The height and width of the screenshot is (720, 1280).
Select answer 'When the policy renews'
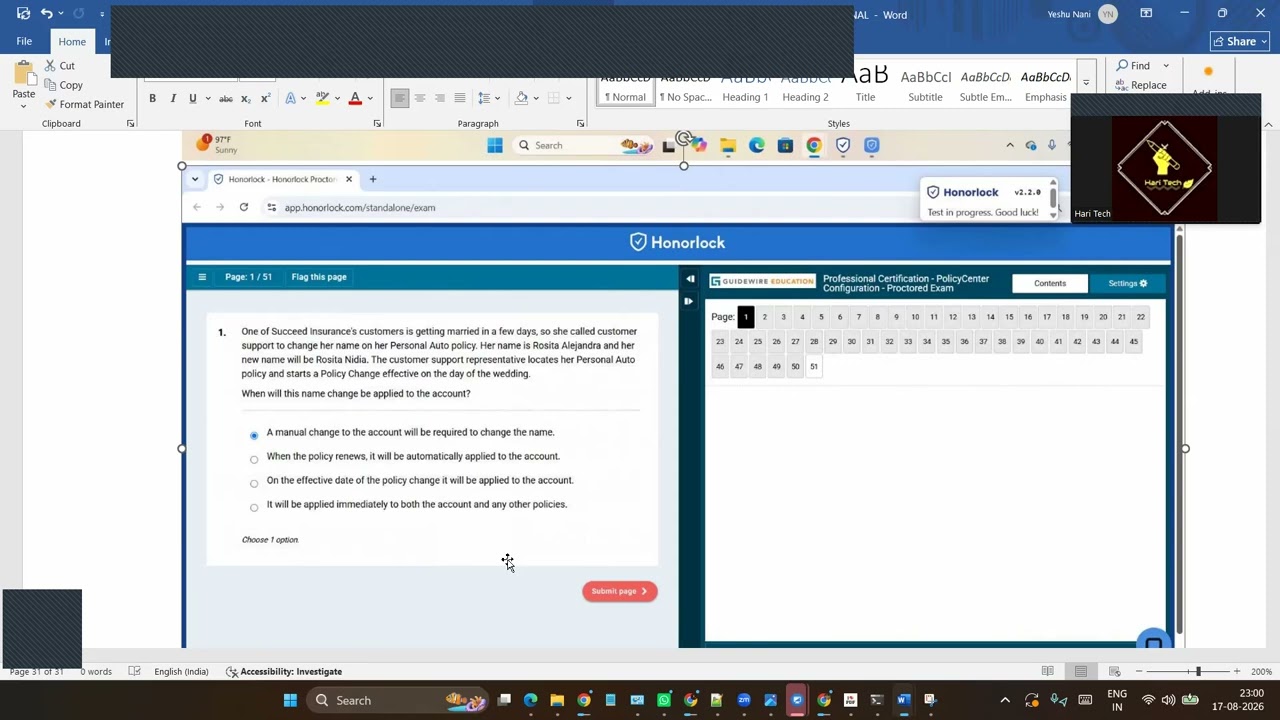pos(254,459)
